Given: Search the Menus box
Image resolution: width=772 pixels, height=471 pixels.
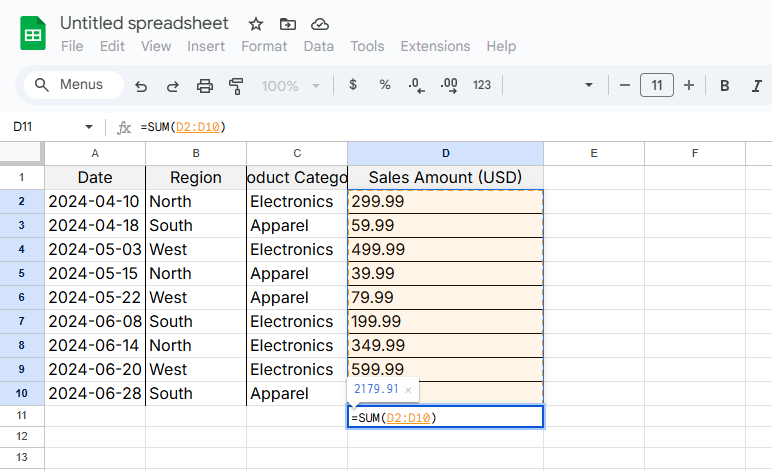Looking at the screenshot, I should click(73, 85).
